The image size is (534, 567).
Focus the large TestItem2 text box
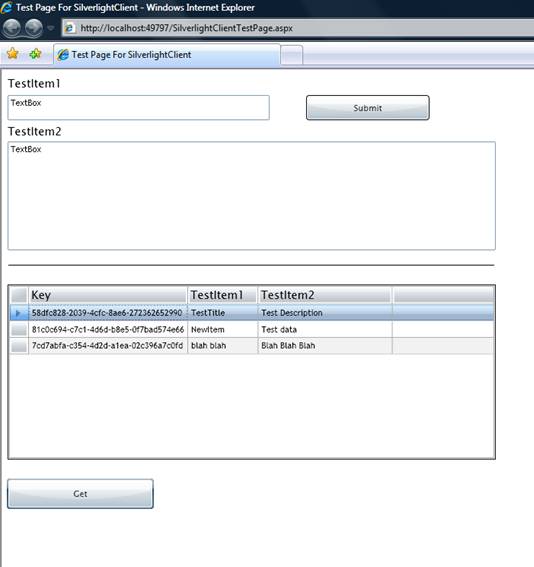[x=252, y=196]
